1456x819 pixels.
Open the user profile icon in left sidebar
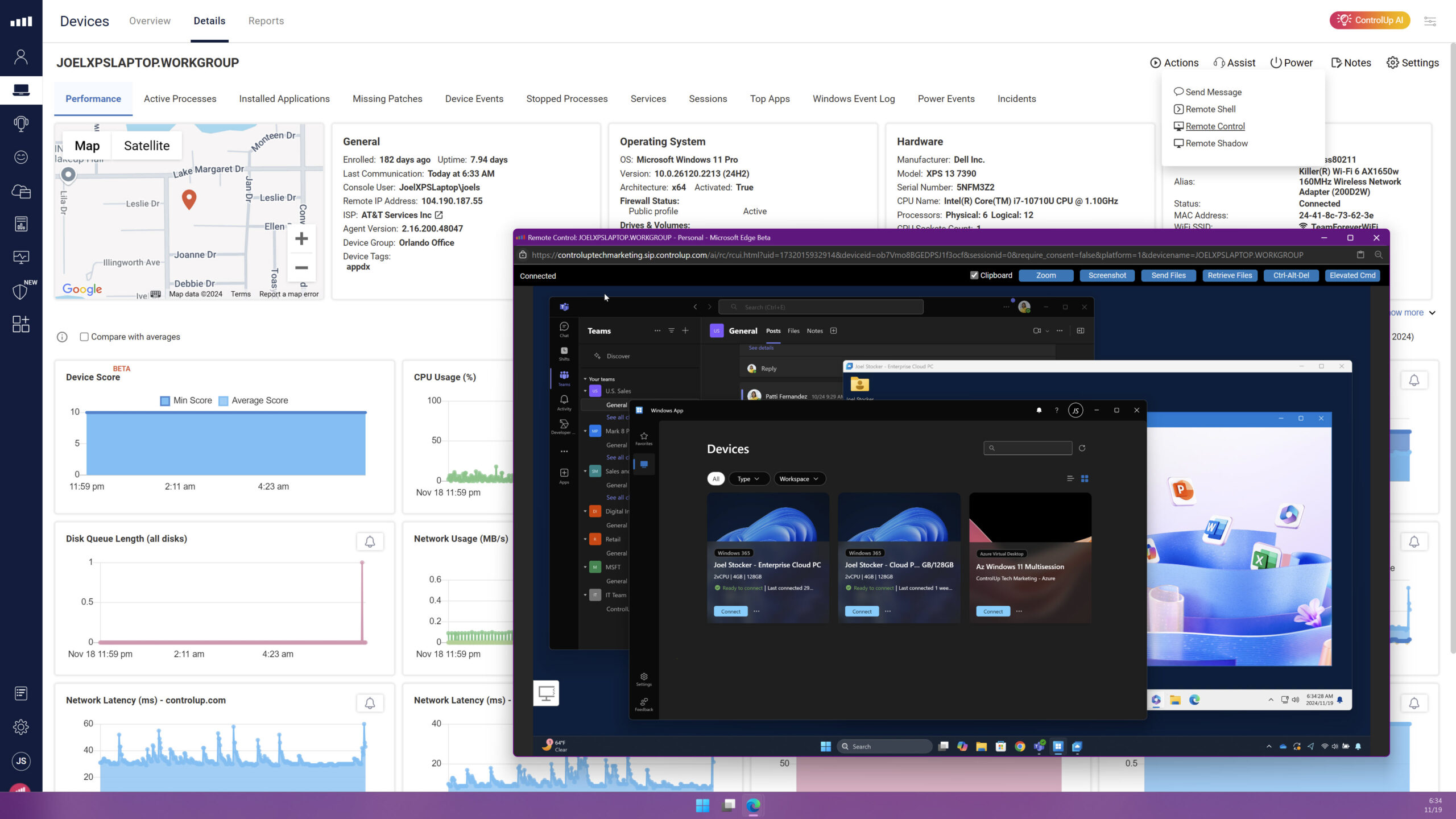tap(21, 57)
